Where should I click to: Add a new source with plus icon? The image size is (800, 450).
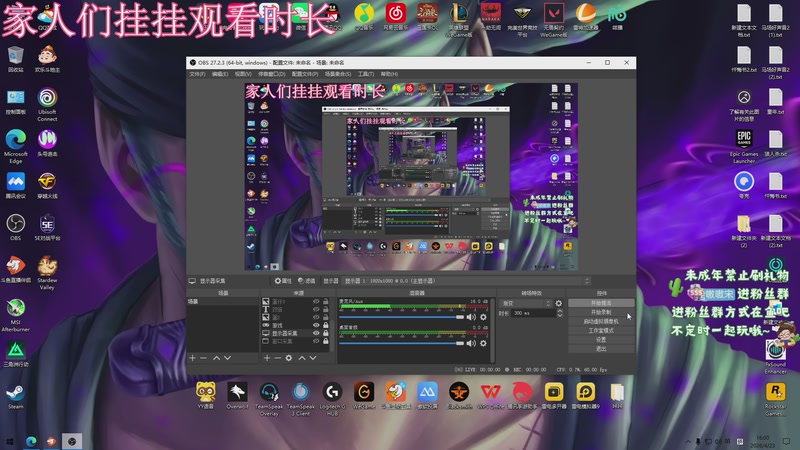point(267,358)
